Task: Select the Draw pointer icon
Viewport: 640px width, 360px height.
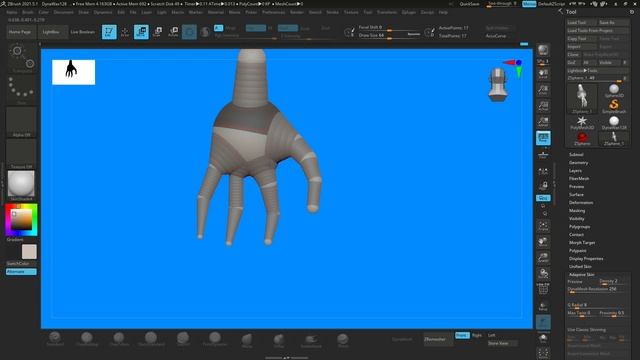Action: coord(125,32)
